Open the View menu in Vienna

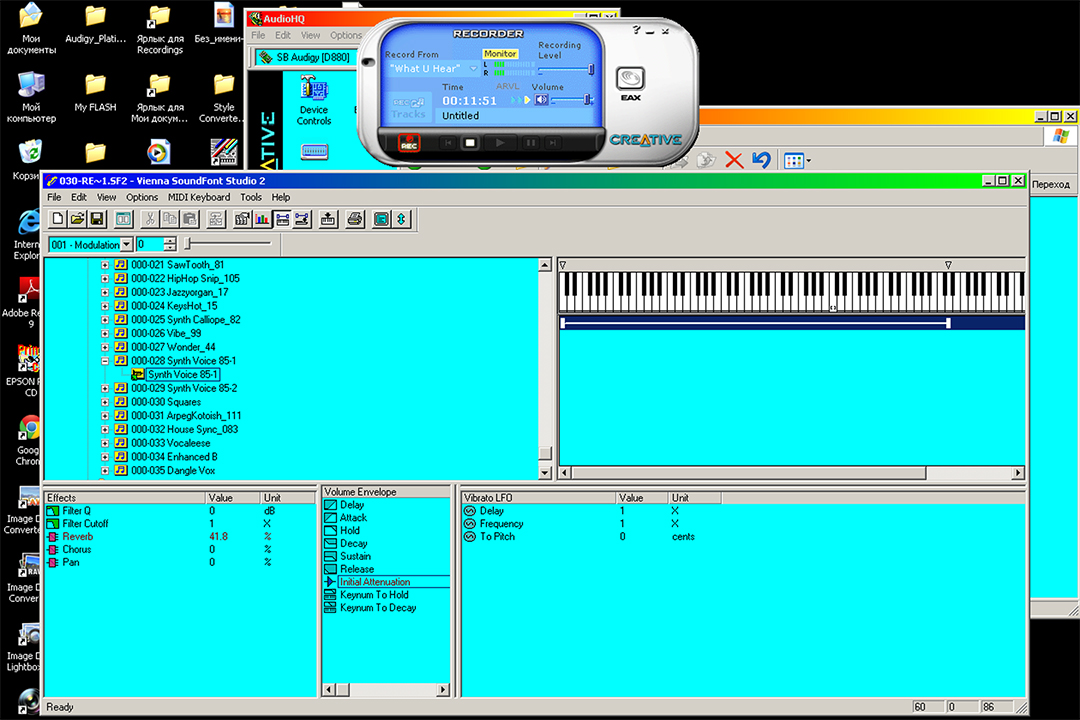tap(106, 197)
